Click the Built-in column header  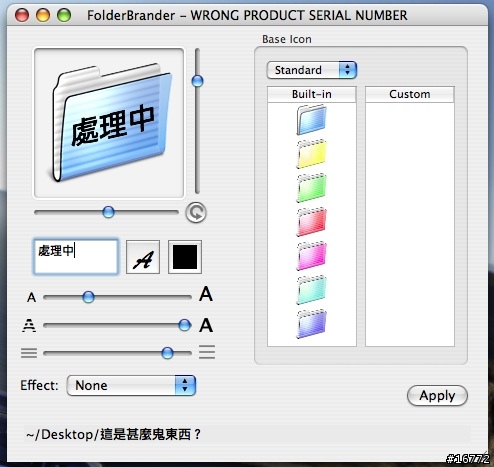coord(312,94)
